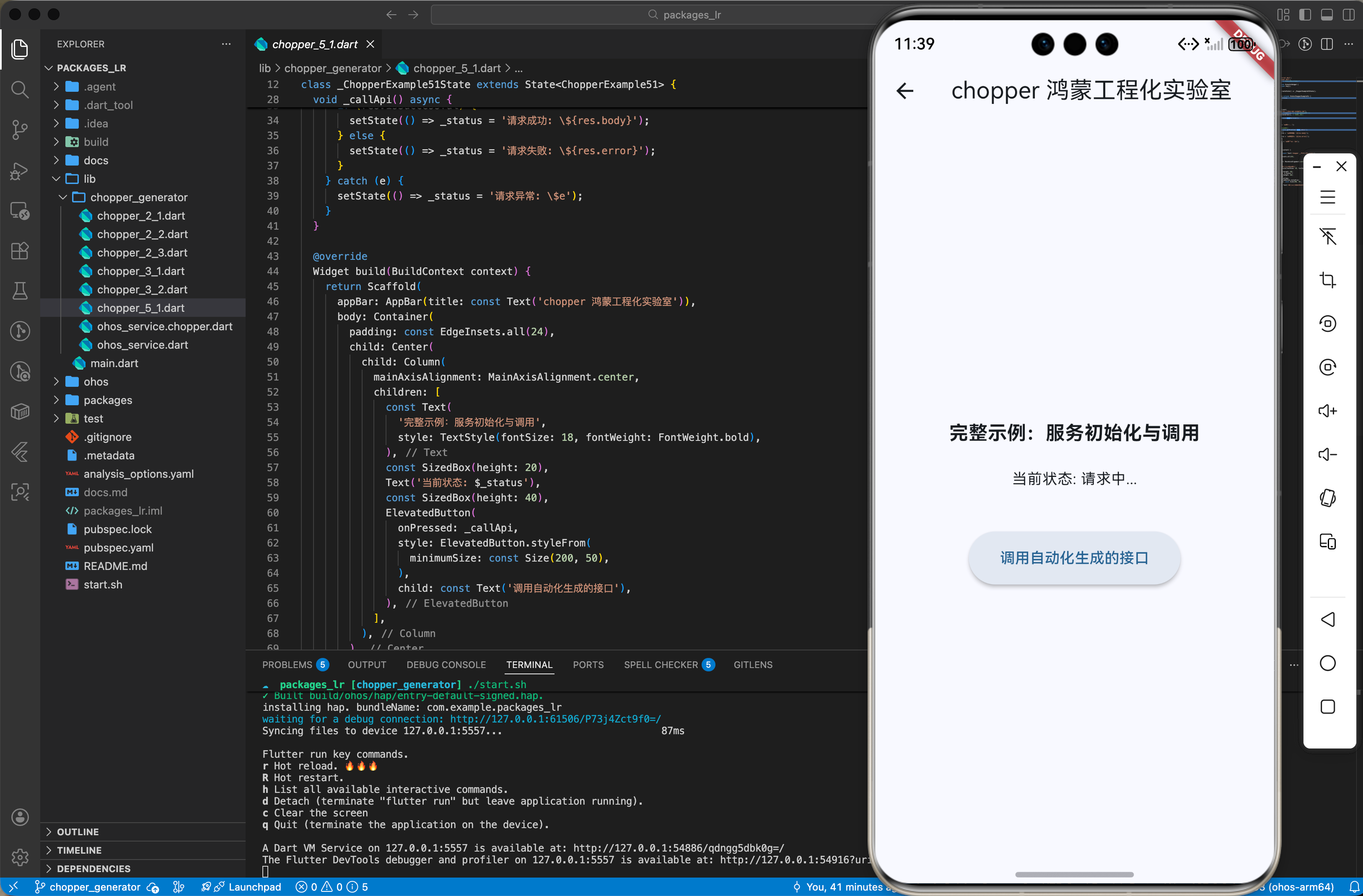Open the Manage gear icon

pos(19,857)
